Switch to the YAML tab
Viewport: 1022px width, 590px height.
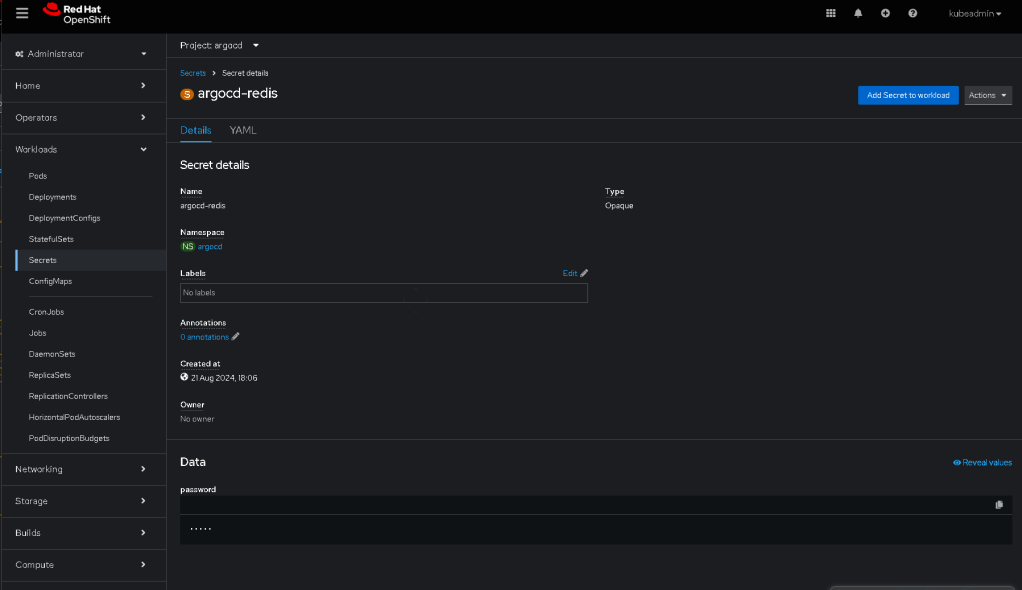(x=243, y=130)
